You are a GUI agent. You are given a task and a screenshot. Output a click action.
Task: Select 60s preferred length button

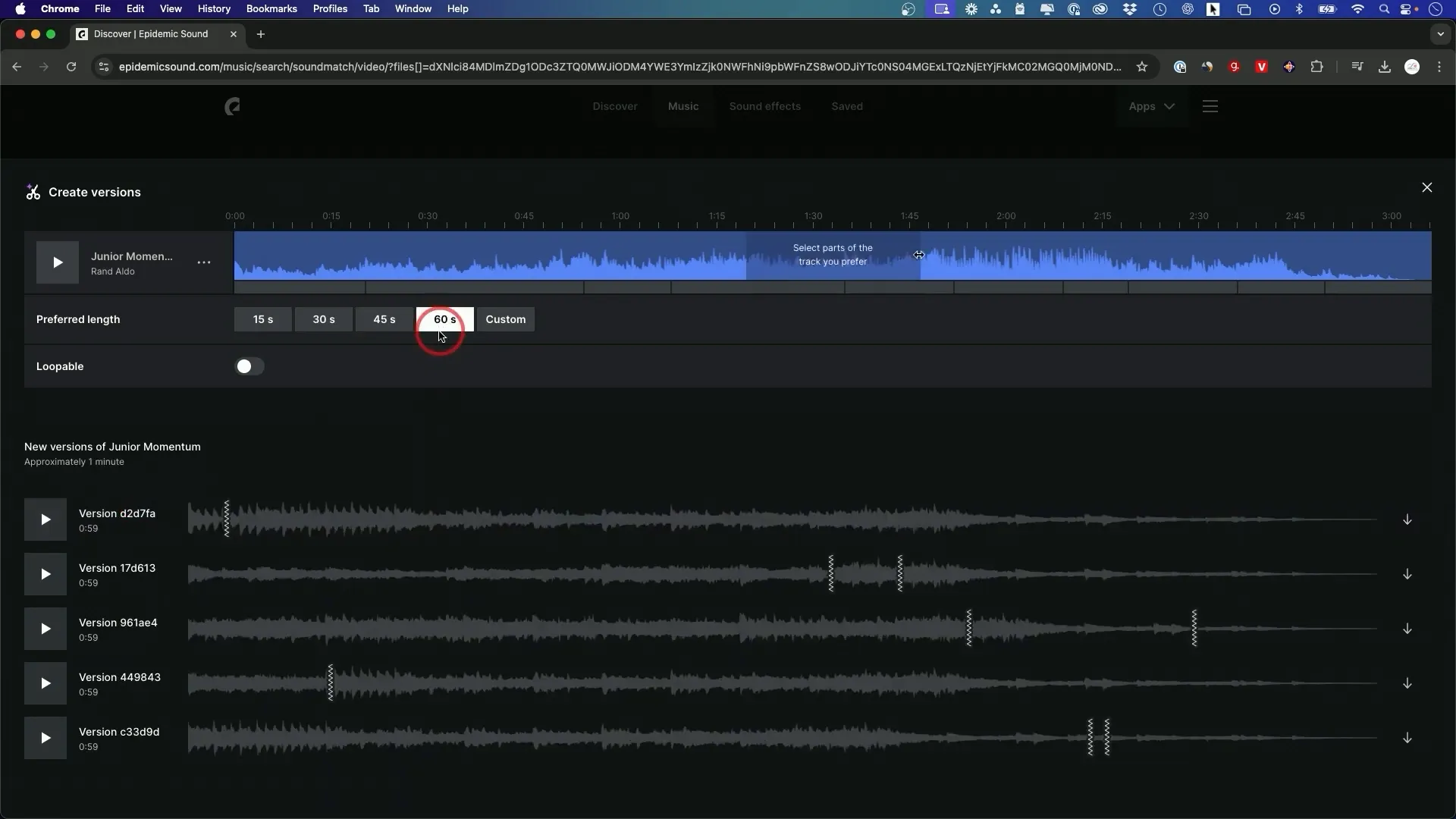(x=444, y=318)
